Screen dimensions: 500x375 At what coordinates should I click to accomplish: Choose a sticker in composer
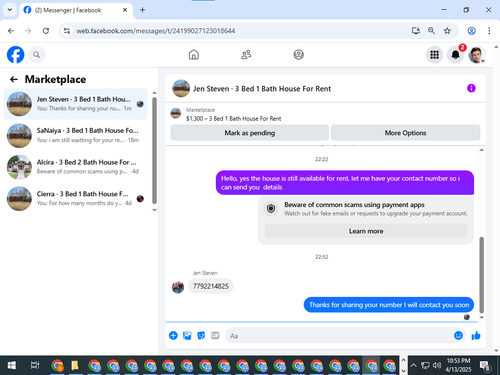pos(201,335)
